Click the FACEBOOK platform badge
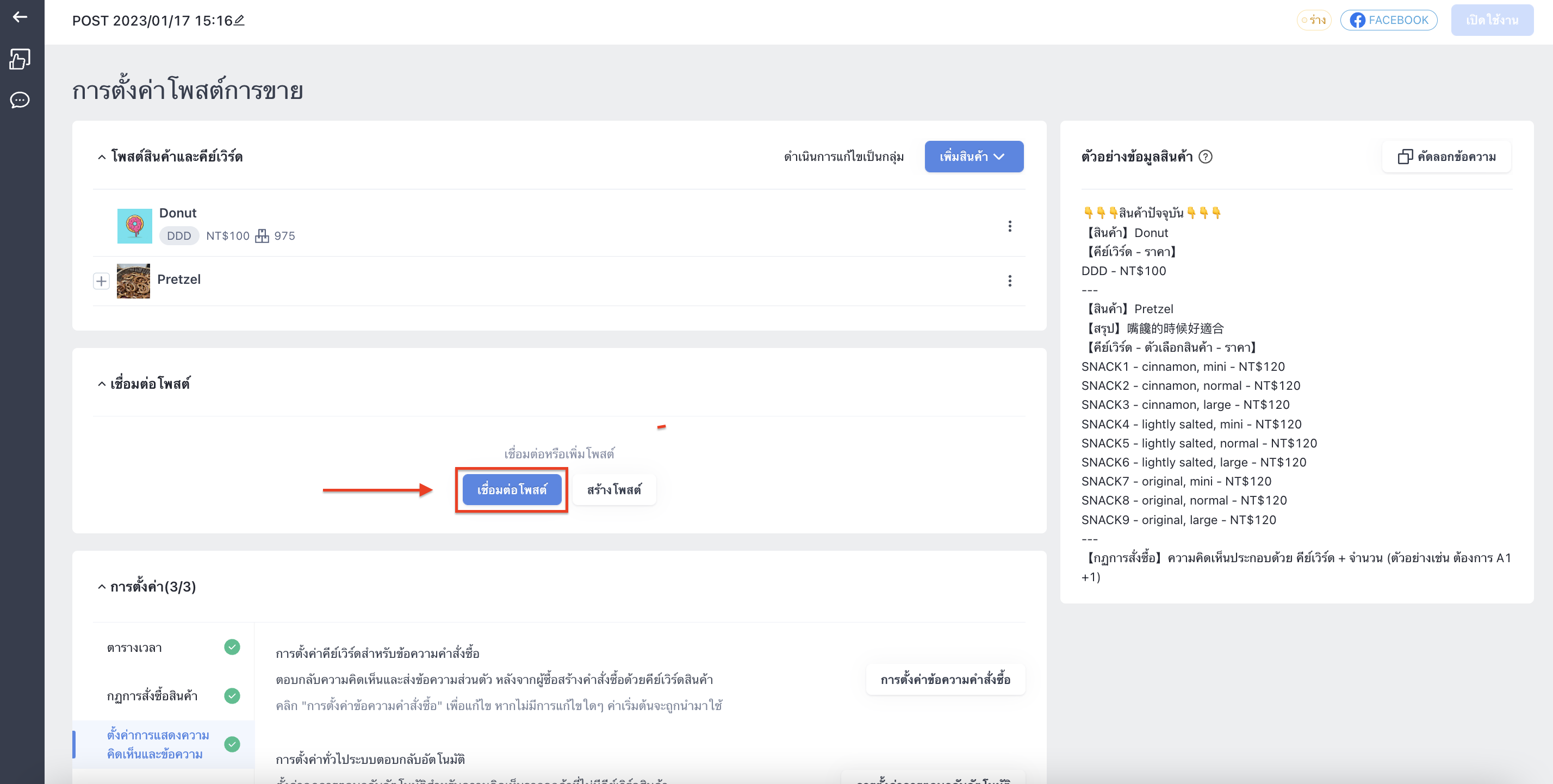1553x784 pixels. tap(1388, 20)
